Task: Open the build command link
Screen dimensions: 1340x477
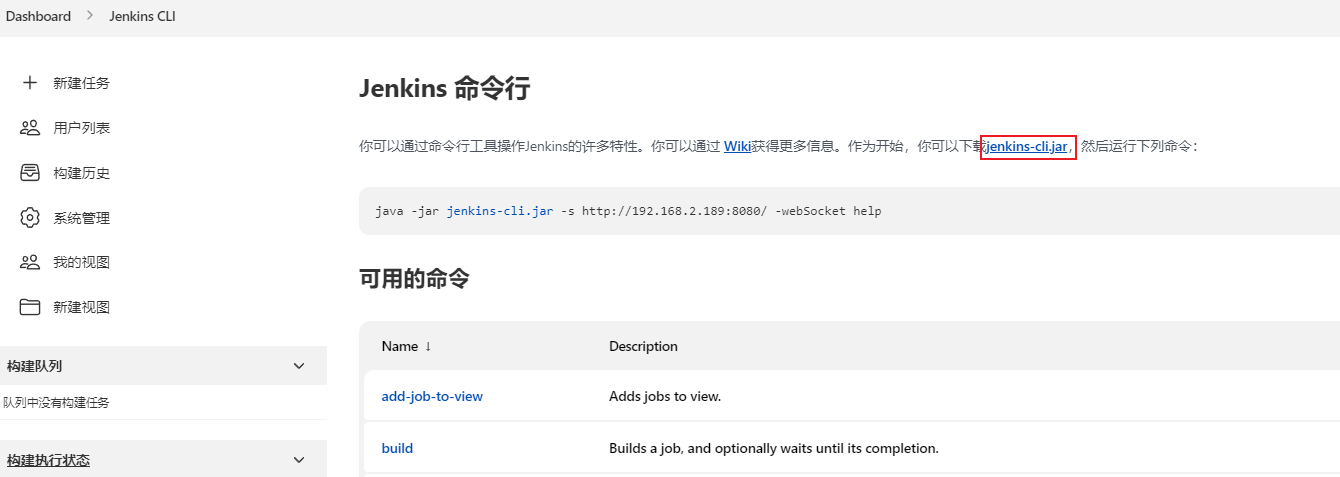Action: [x=397, y=448]
